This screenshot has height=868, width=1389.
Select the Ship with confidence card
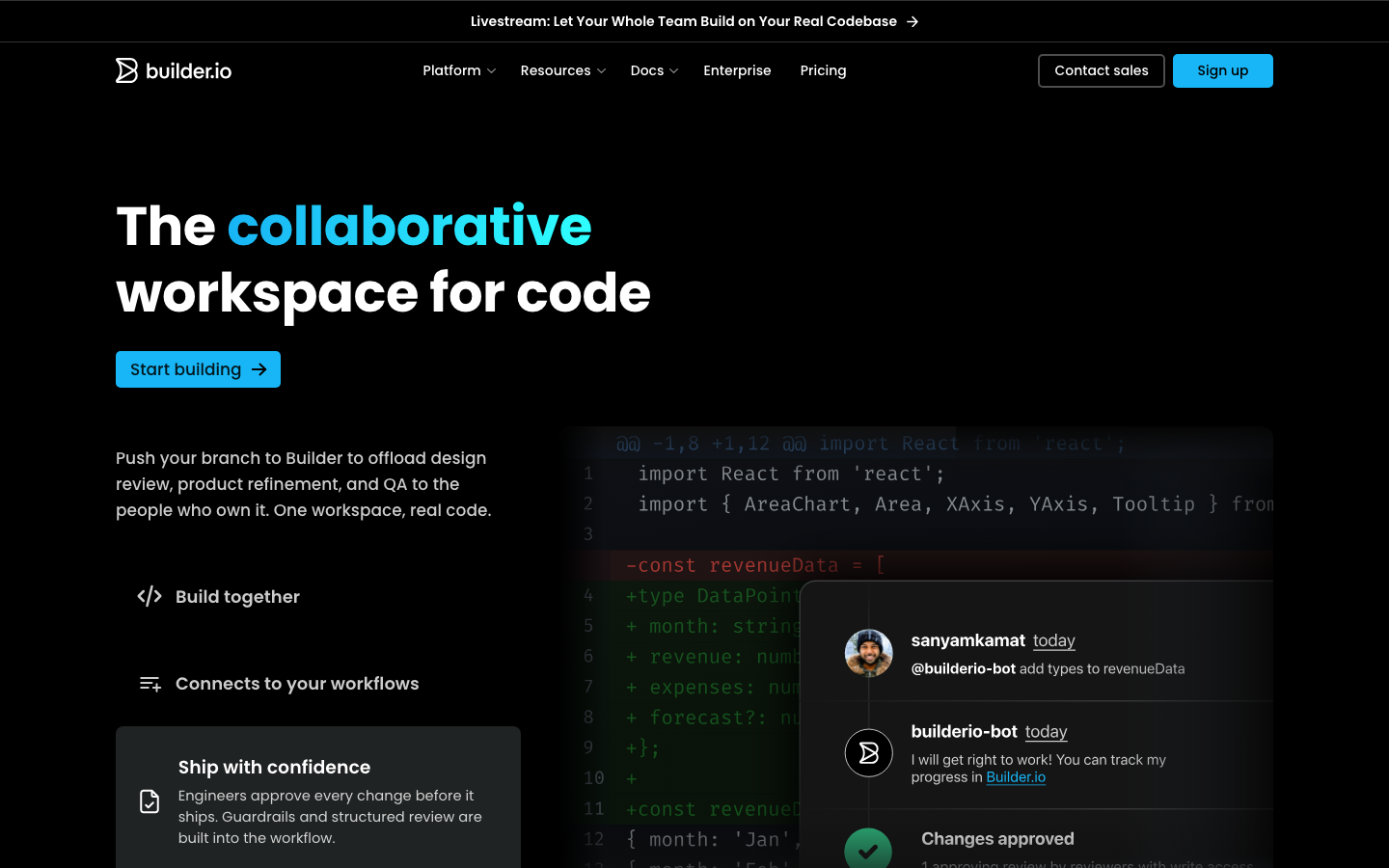(318, 798)
